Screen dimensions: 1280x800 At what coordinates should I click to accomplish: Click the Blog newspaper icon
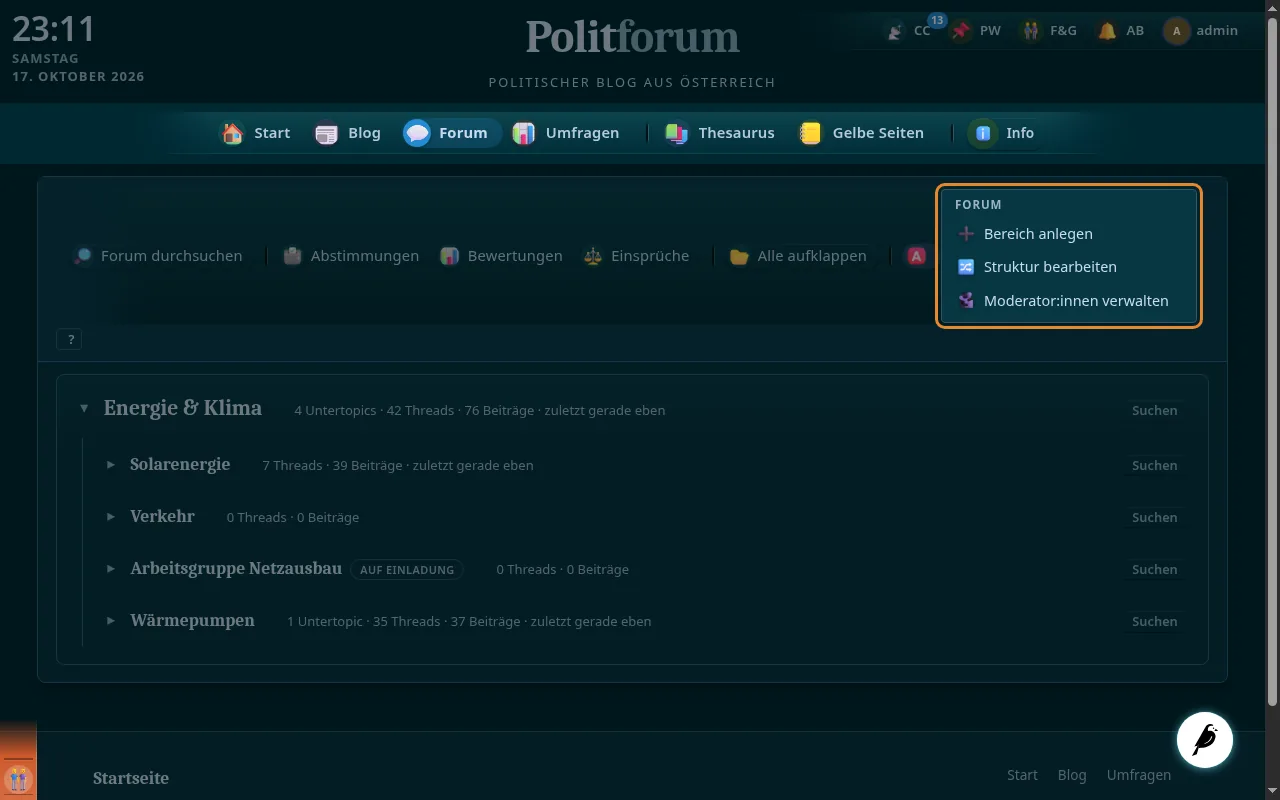(327, 133)
